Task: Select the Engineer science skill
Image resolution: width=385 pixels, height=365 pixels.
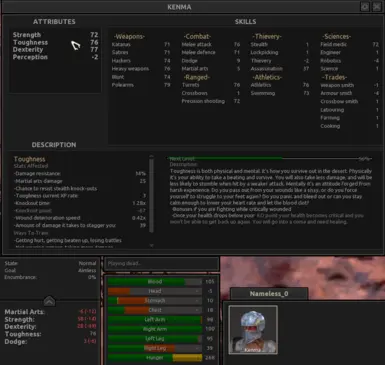Action: [x=349, y=52]
